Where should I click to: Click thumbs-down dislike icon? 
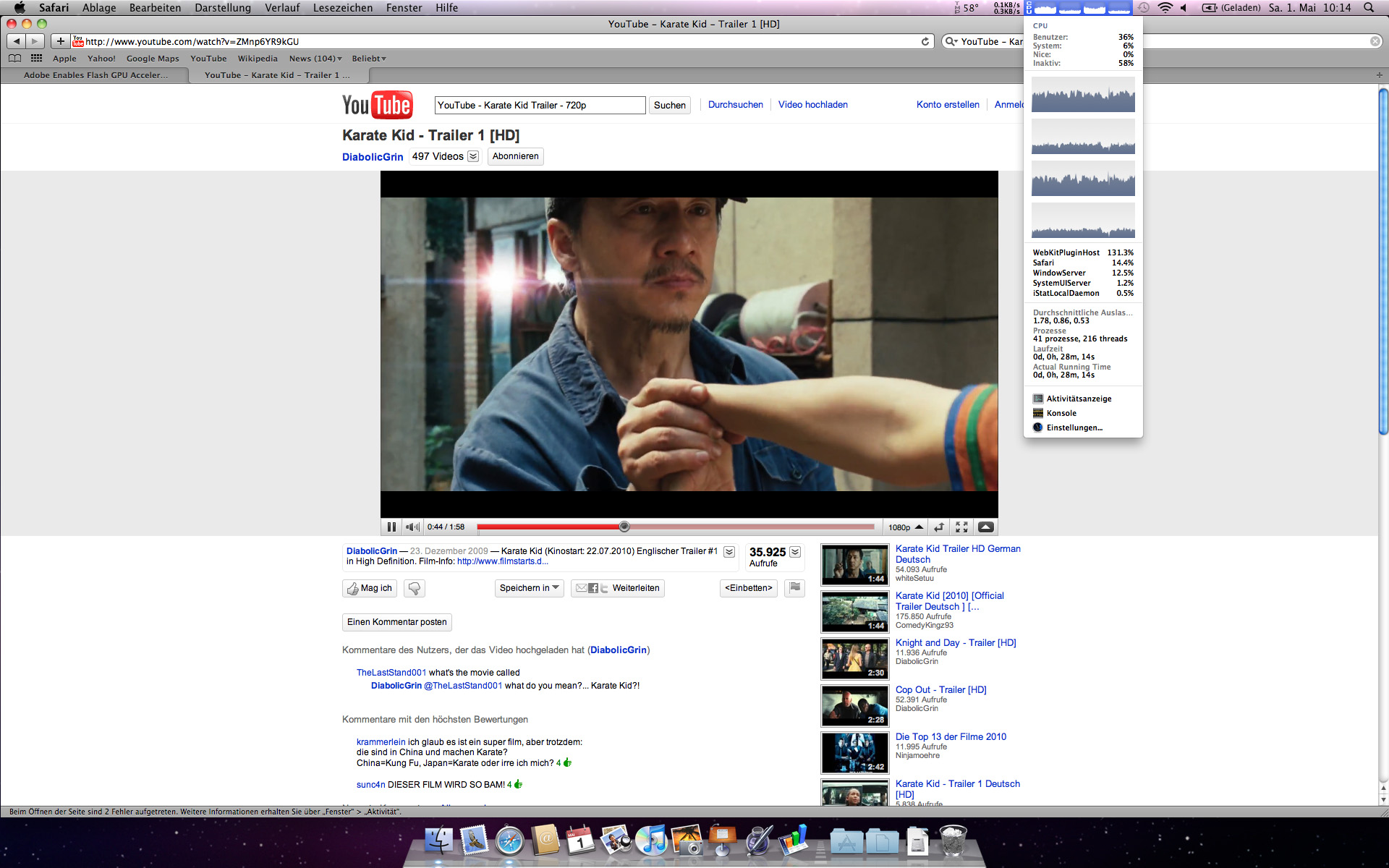(415, 588)
